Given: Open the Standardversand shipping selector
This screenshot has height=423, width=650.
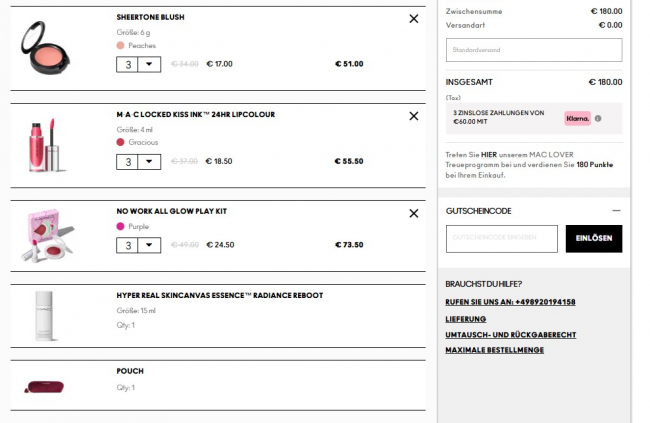Looking at the screenshot, I should [534, 49].
